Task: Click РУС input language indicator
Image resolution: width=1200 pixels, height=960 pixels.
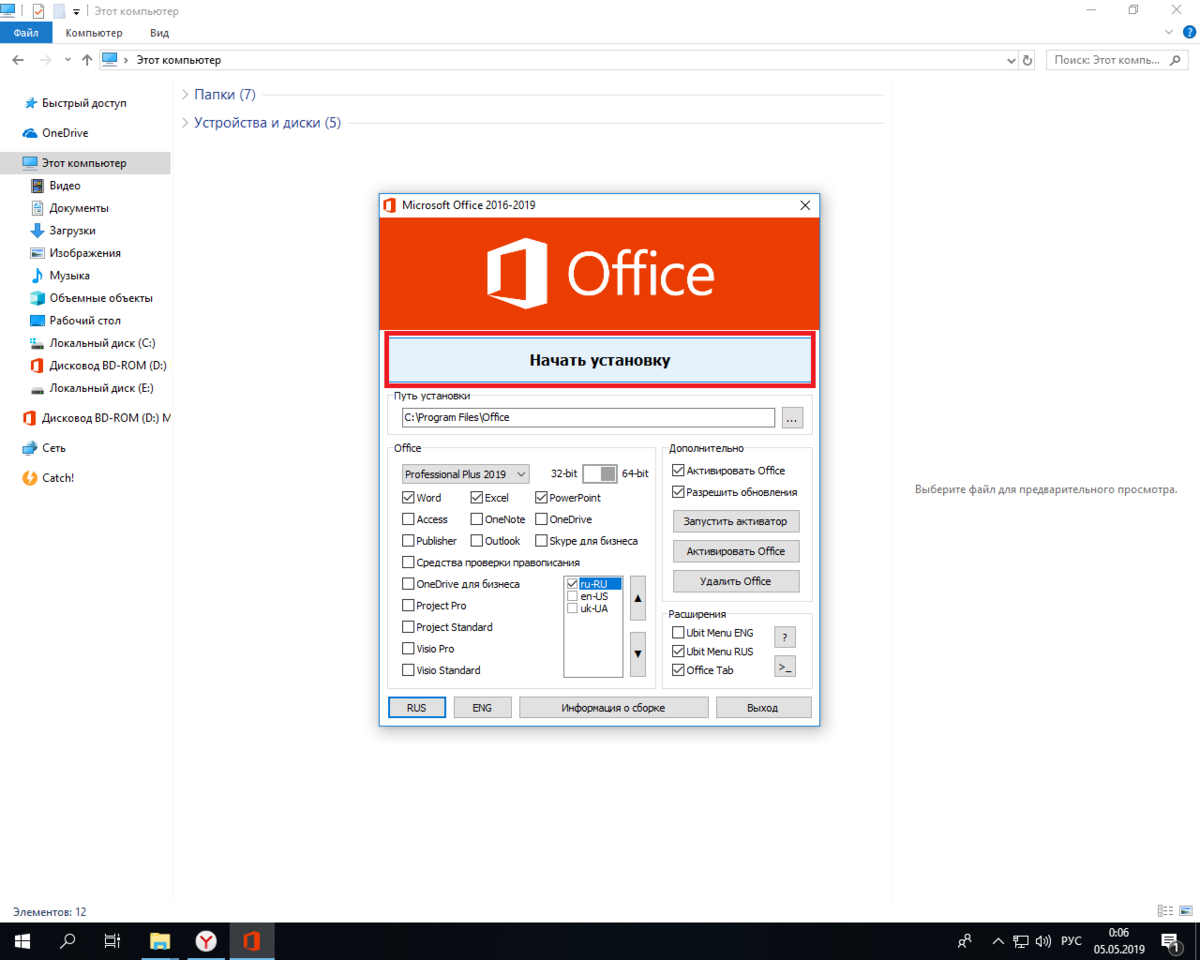Action: click(1071, 941)
